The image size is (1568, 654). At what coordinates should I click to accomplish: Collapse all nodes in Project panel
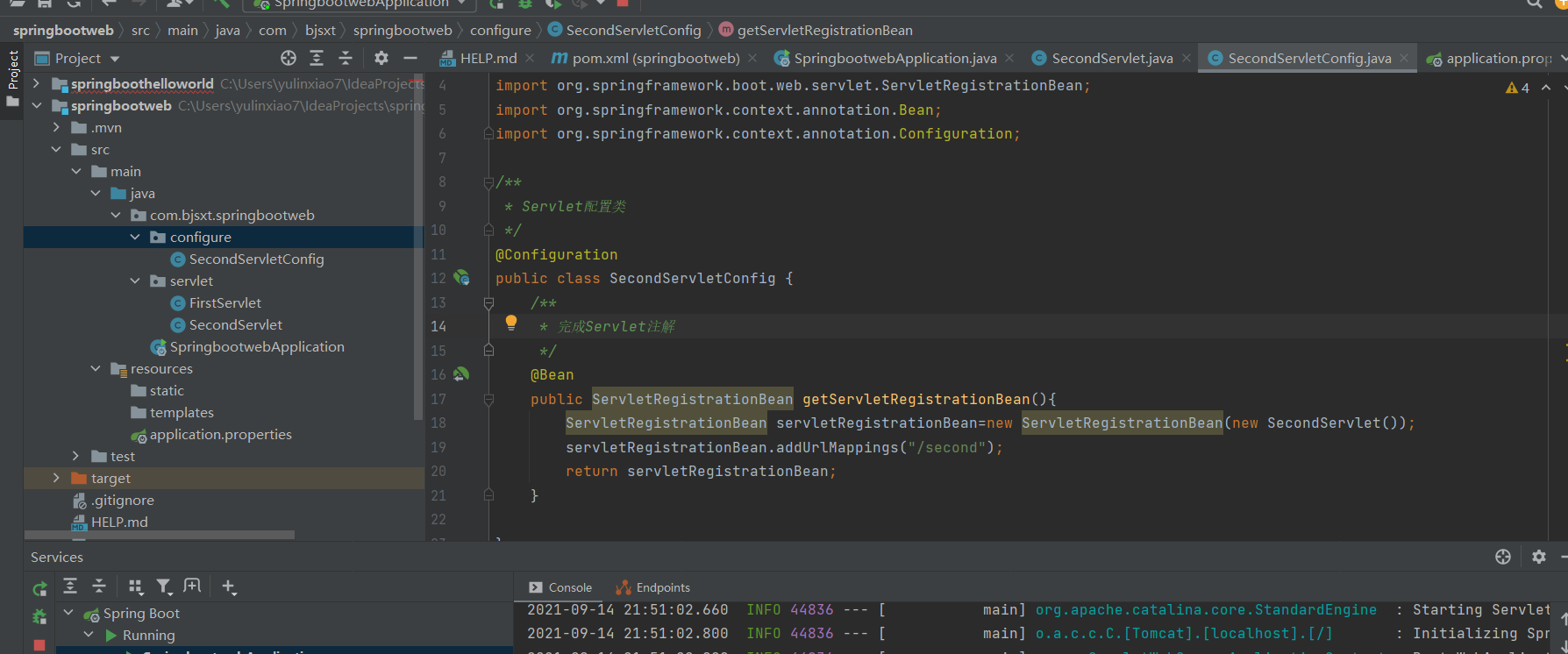(x=346, y=58)
